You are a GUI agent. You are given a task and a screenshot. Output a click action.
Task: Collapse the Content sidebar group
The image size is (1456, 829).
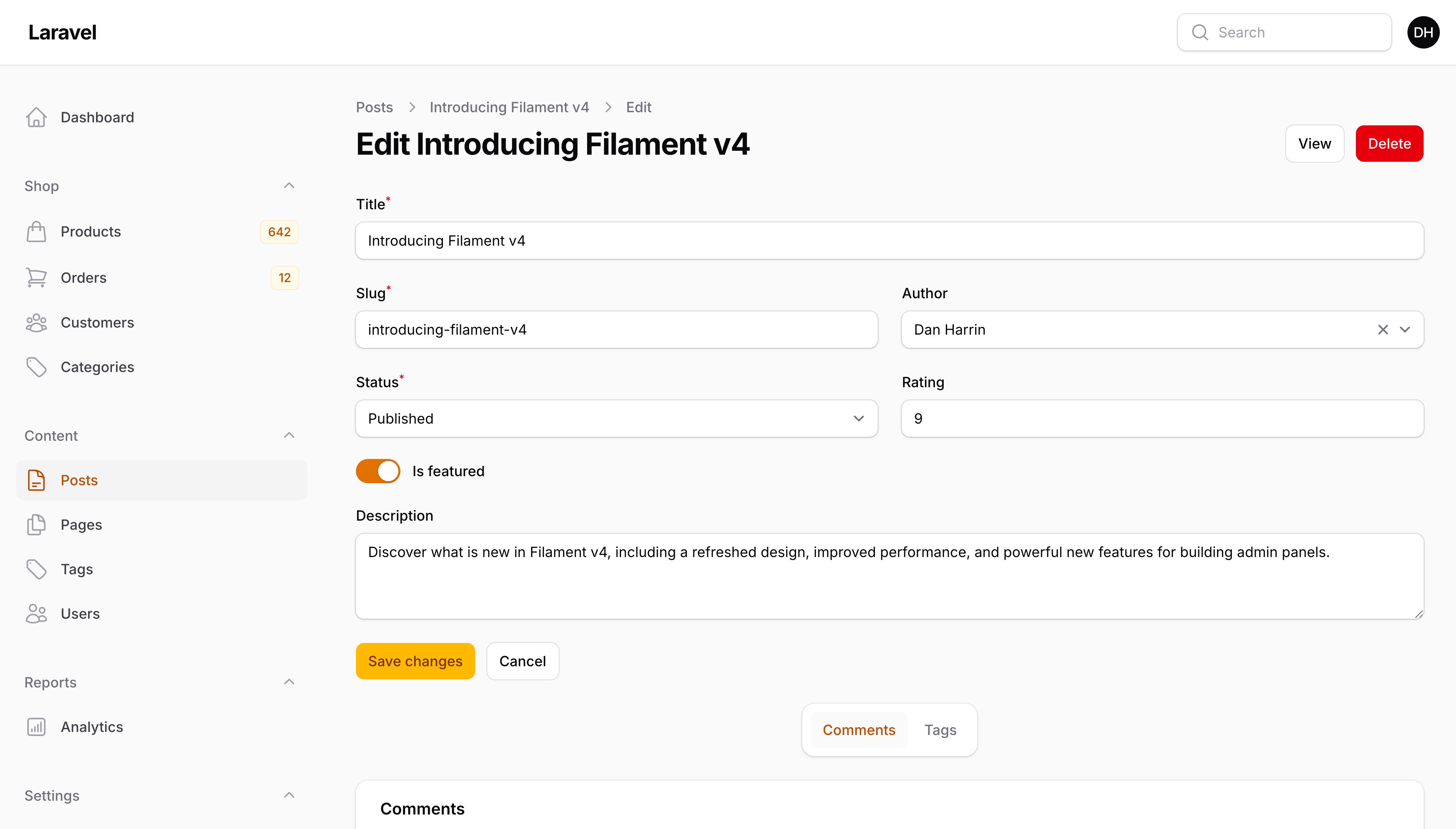click(x=289, y=436)
